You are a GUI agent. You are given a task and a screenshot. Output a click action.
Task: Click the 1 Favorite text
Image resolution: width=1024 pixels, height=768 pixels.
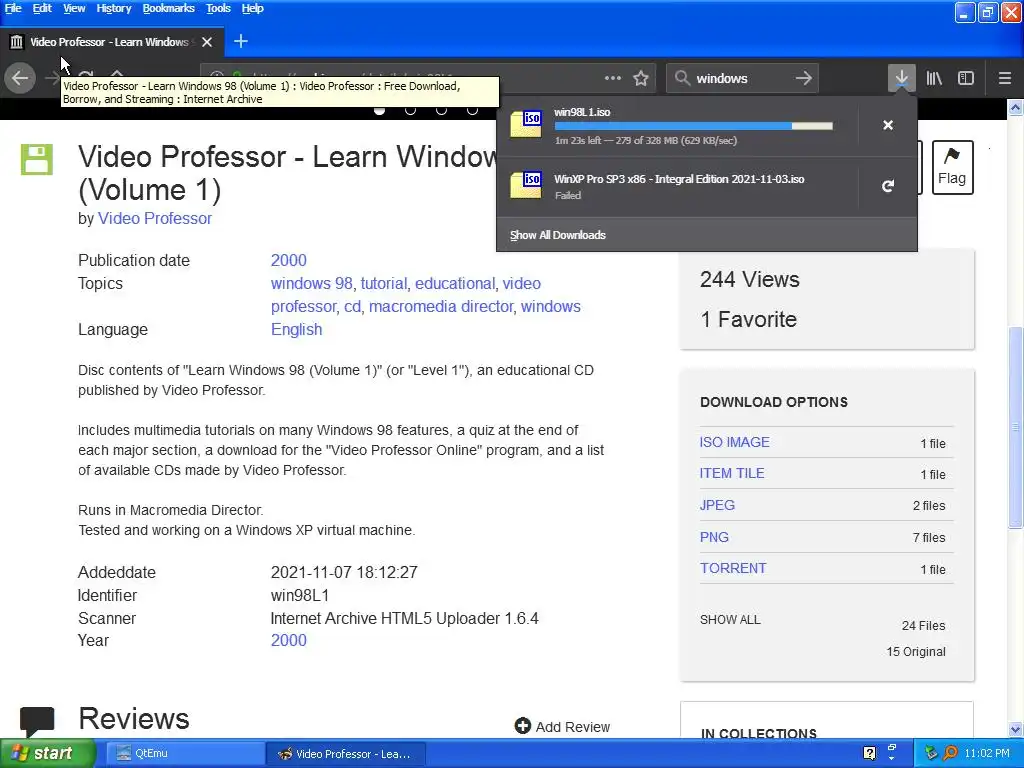pyautogui.click(x=748, y=319)
